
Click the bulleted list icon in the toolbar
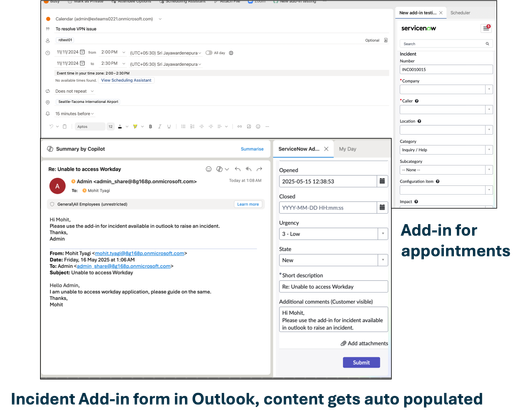pos(183,127)
